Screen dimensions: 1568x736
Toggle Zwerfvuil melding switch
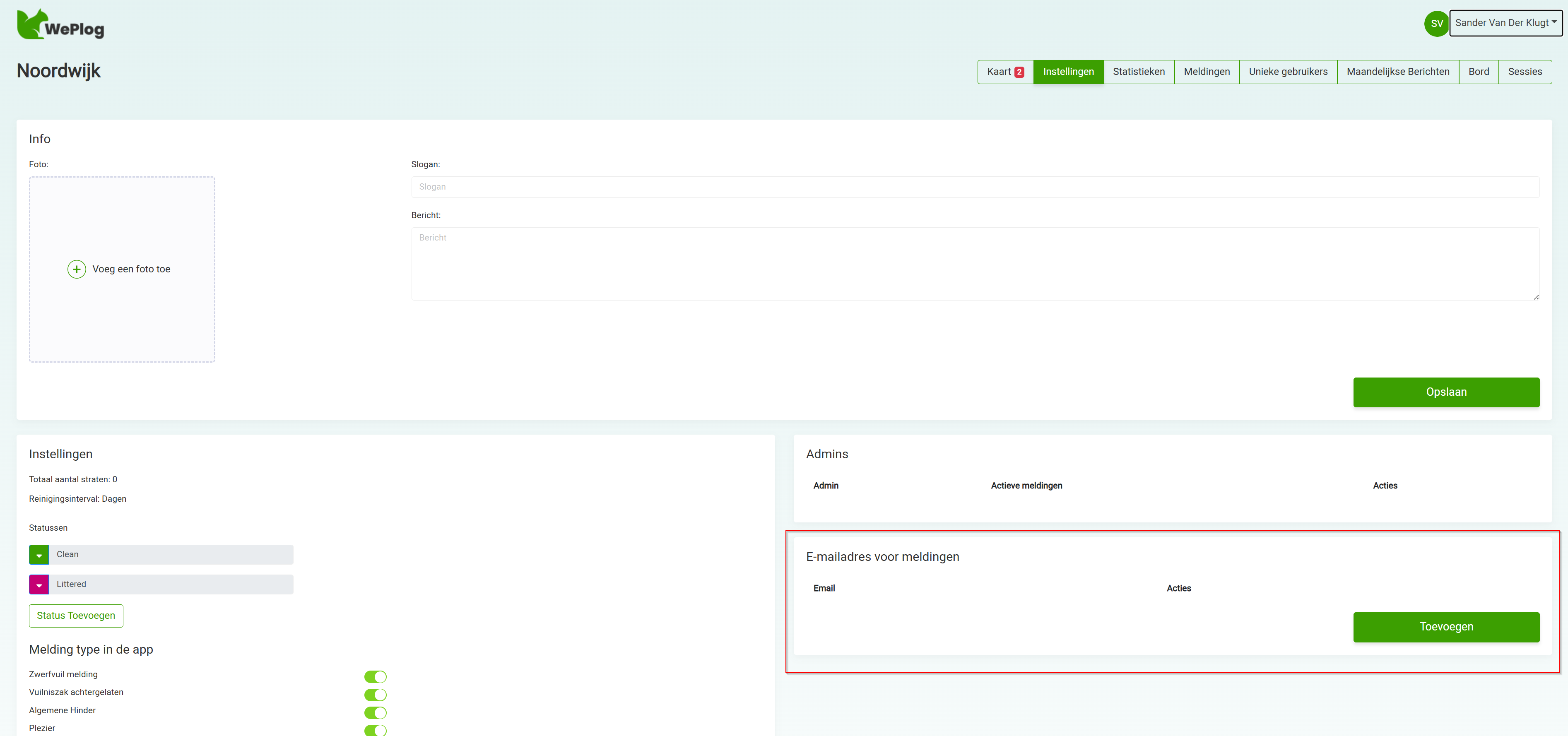click(x=376, y=676)
